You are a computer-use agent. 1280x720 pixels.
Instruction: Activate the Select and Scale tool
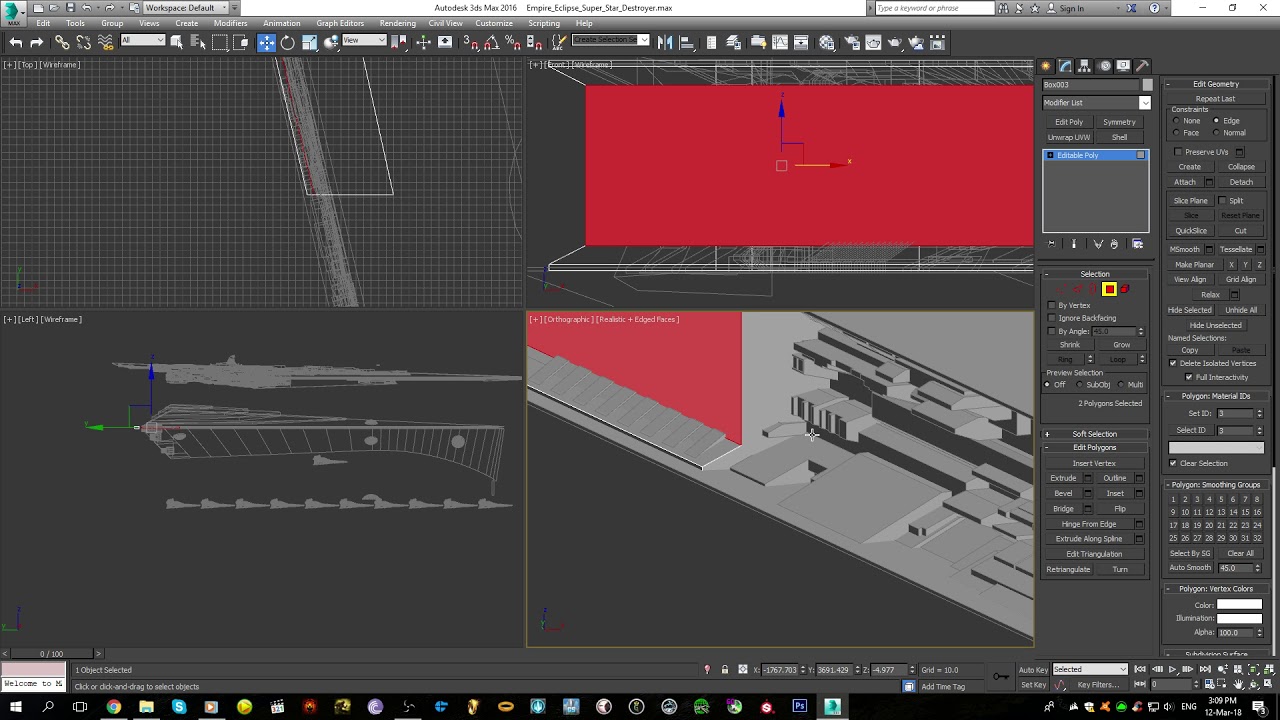point(309,42)
